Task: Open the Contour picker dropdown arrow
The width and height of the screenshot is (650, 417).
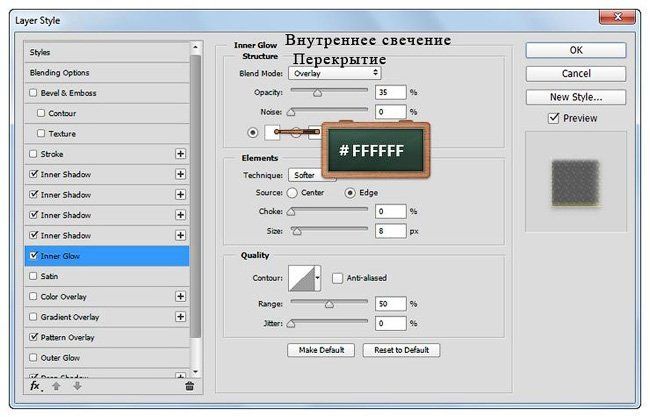Action: point(317,278)
